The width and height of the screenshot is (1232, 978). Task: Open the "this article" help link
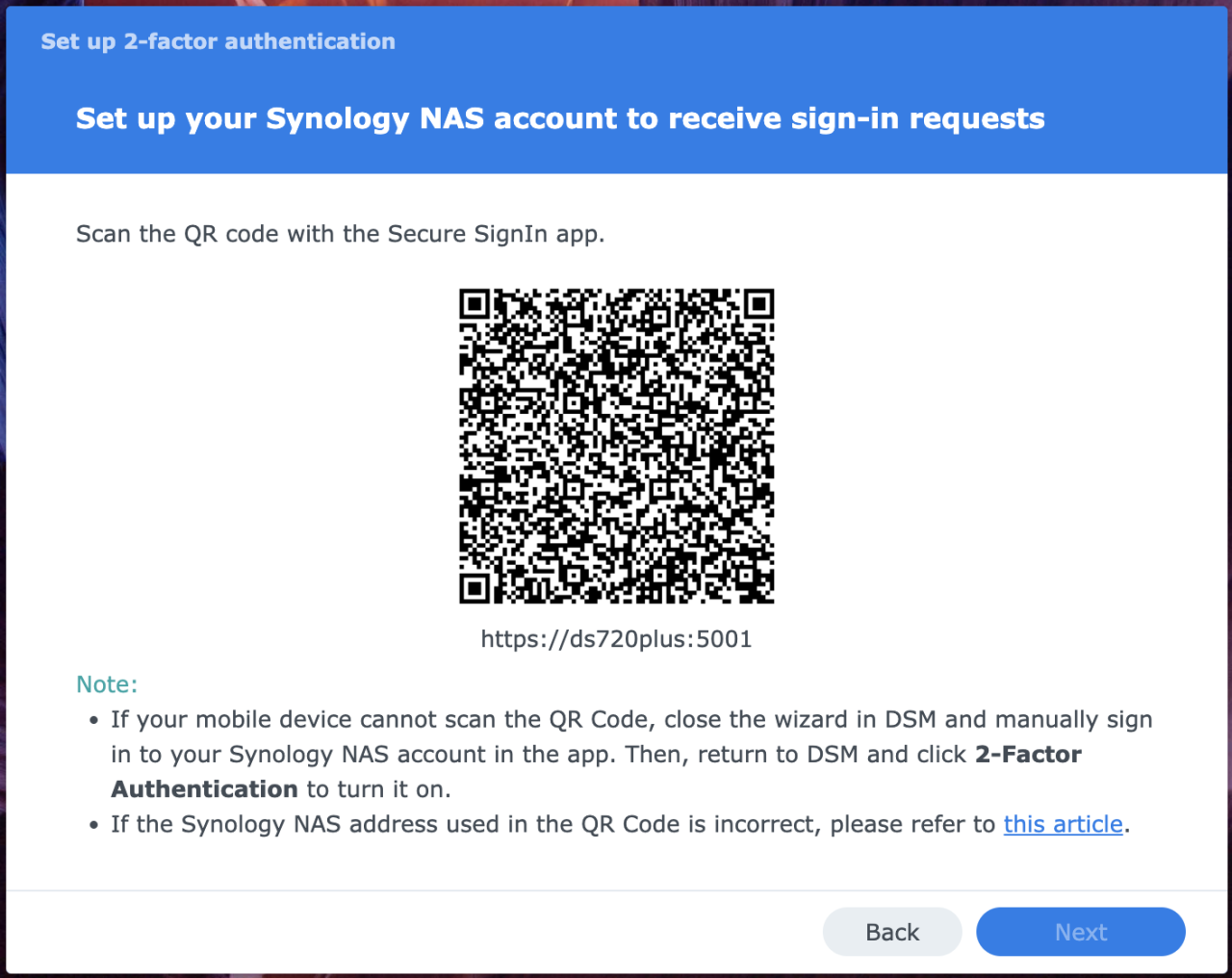click(x=1063, y=824)
